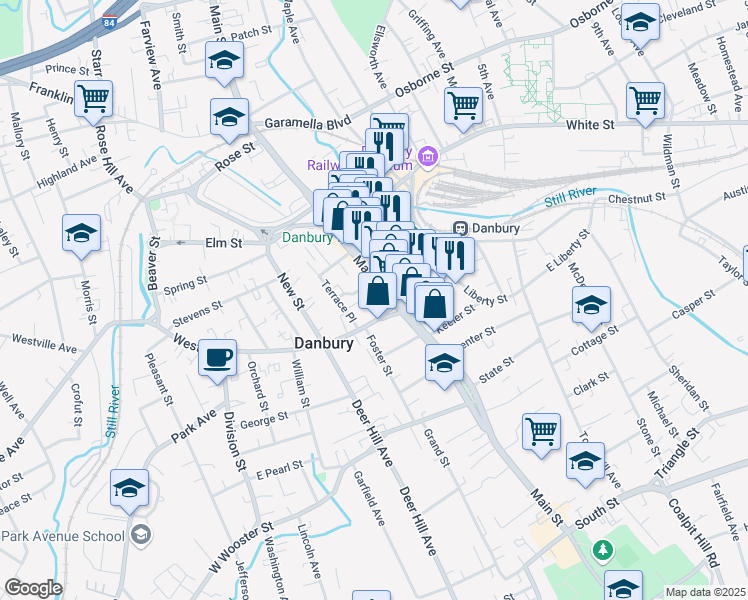Select the school marker near Morris St
748x600 pixels.
click(x=81, y=236)
